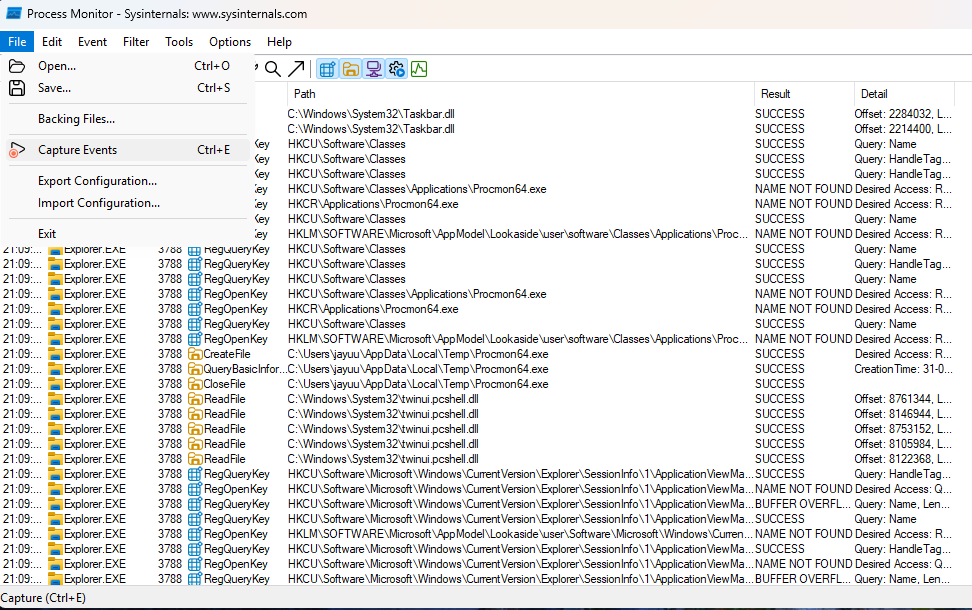Select the CloseFile operation cell
This screenshot has height=610, width=972.
224,384
